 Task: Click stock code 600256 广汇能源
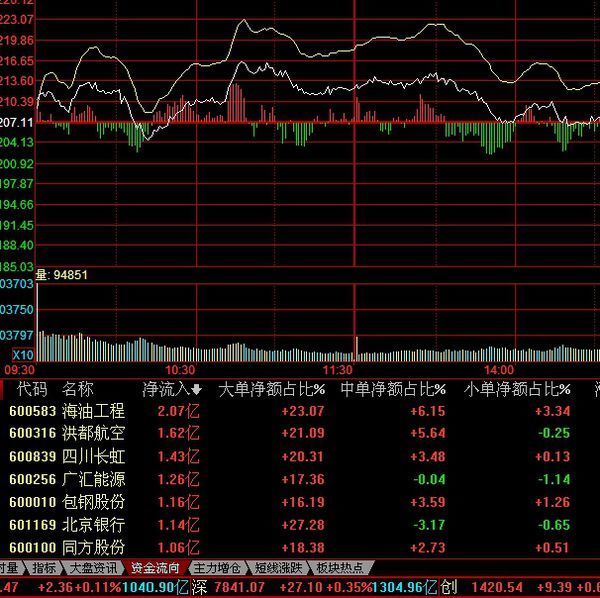click(32, 479)
